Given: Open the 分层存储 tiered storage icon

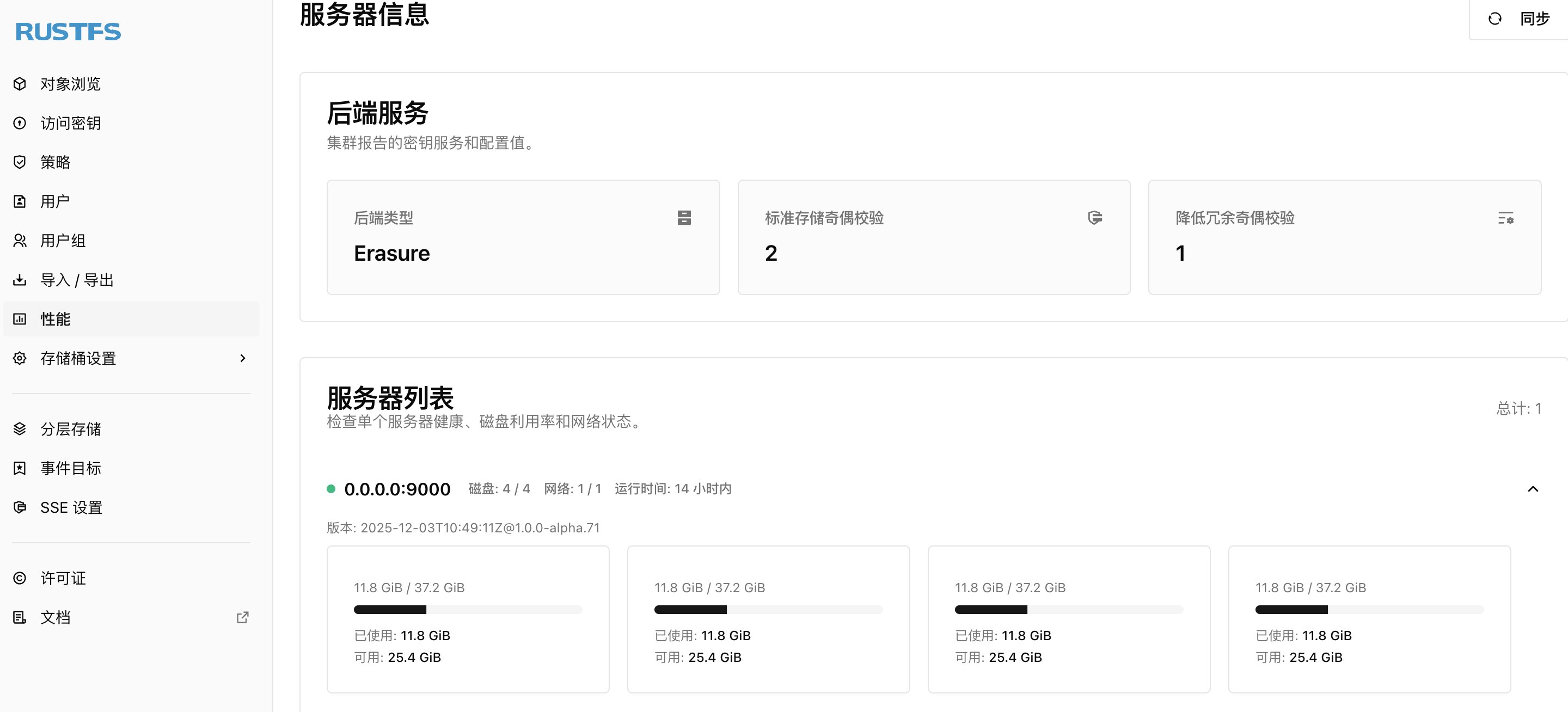Looking at the screenshot, I should (x=19, y=428).
